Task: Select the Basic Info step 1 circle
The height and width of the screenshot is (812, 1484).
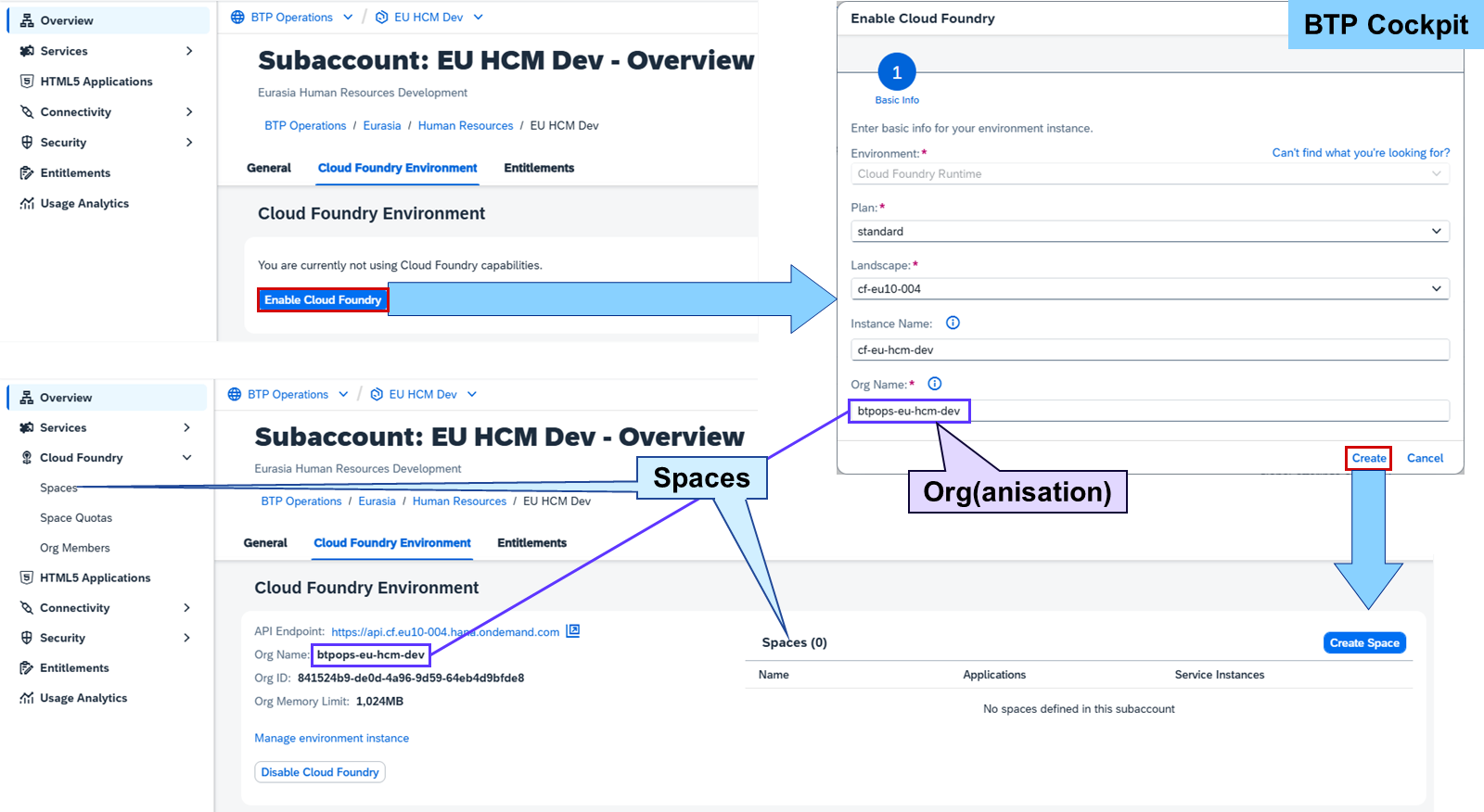Action: tap(896, 72)
